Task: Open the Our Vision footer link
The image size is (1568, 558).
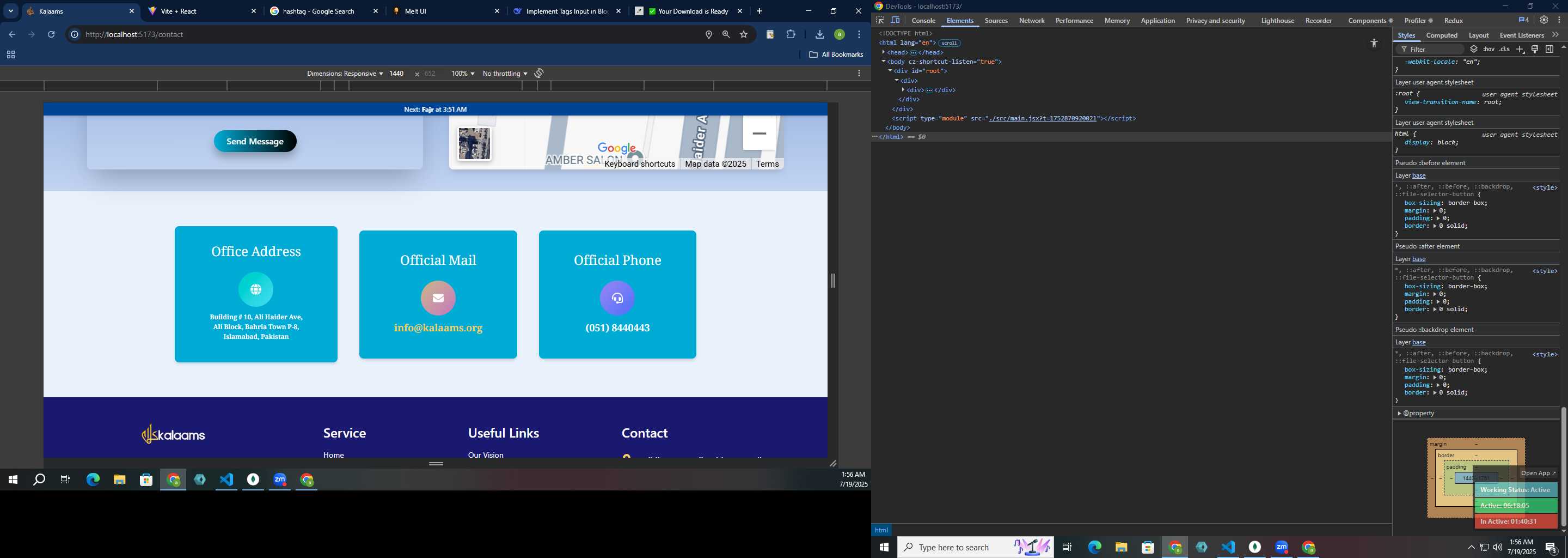Action: point(486,455)
